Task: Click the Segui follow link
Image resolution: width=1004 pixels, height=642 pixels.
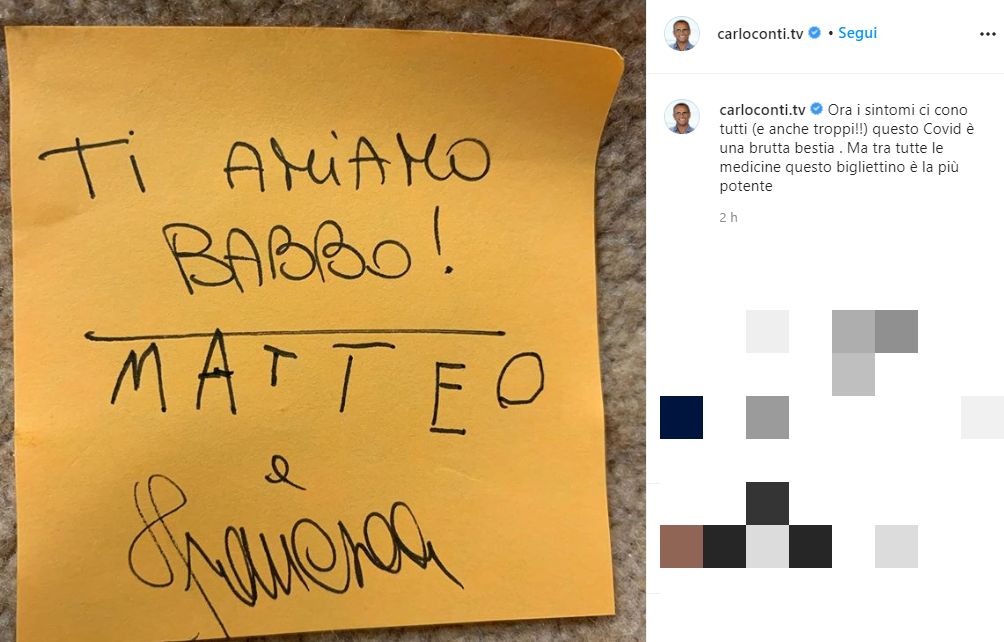Action: (x=857, y=33)
